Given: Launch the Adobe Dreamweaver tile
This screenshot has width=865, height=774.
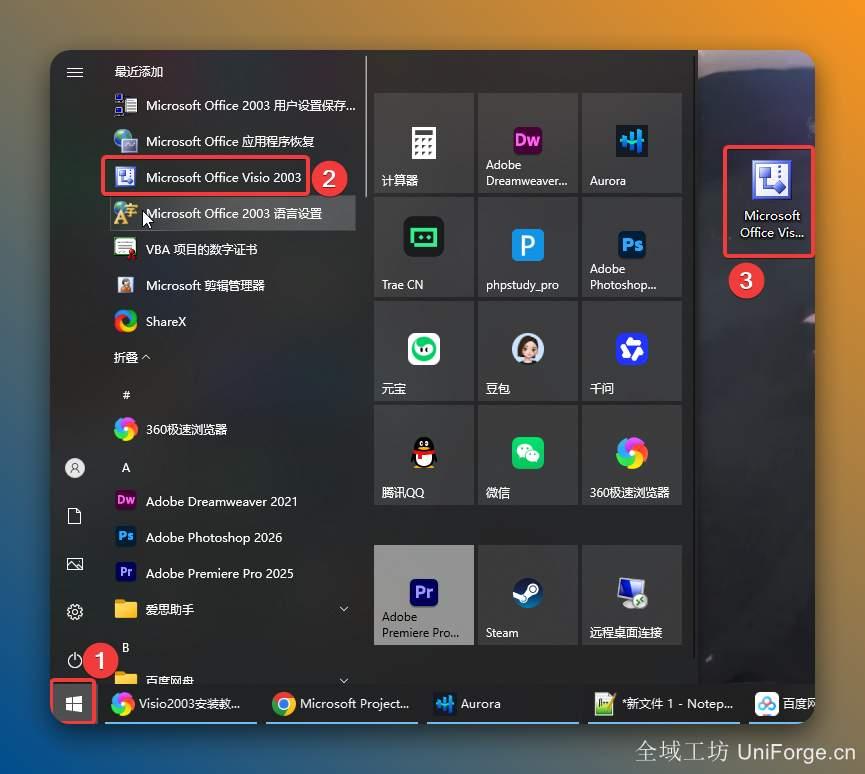Looking at the screenshot, I should pyautogui.click(x=528, y=143).
